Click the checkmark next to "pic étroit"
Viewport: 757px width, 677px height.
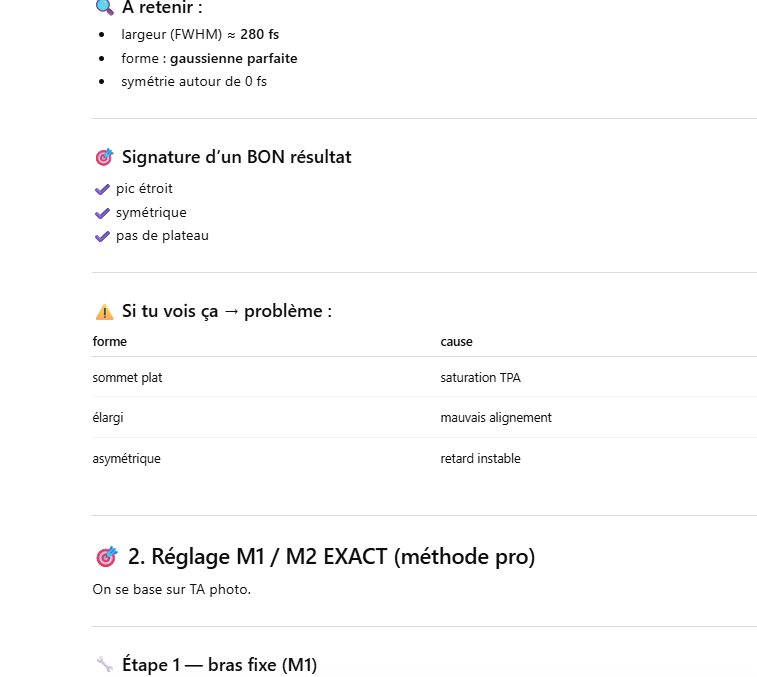(x=102, y=189)
